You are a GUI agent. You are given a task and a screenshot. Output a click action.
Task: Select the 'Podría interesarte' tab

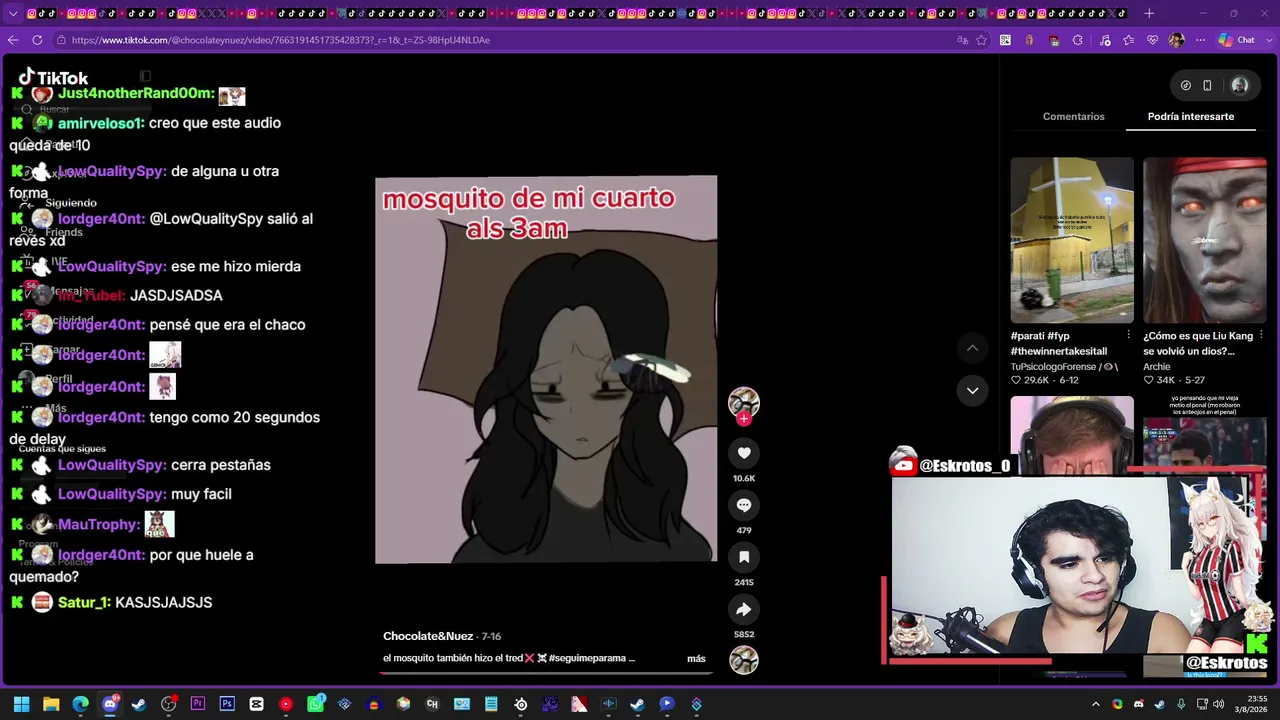pos(1190,116)
